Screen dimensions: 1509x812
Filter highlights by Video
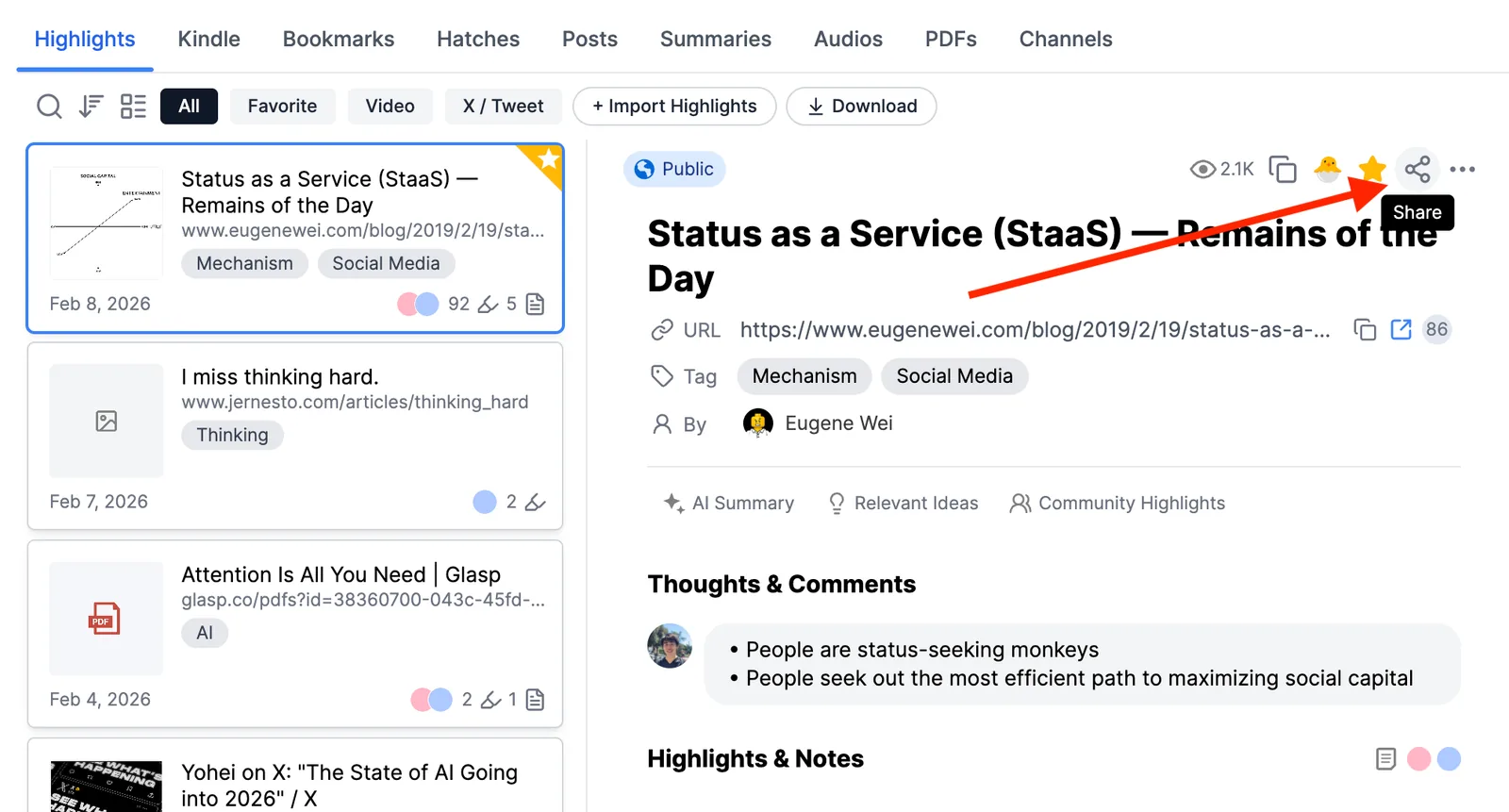[x=390, y=107]
